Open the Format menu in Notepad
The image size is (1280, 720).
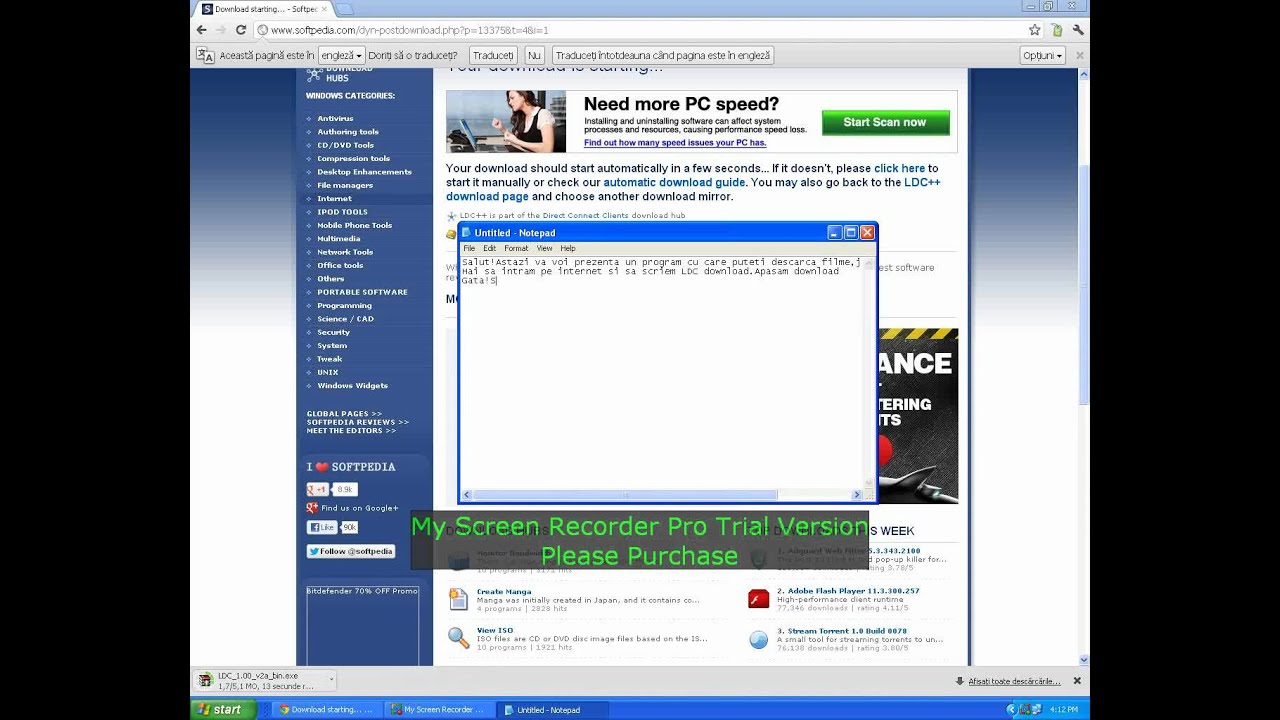click(516, 248)
